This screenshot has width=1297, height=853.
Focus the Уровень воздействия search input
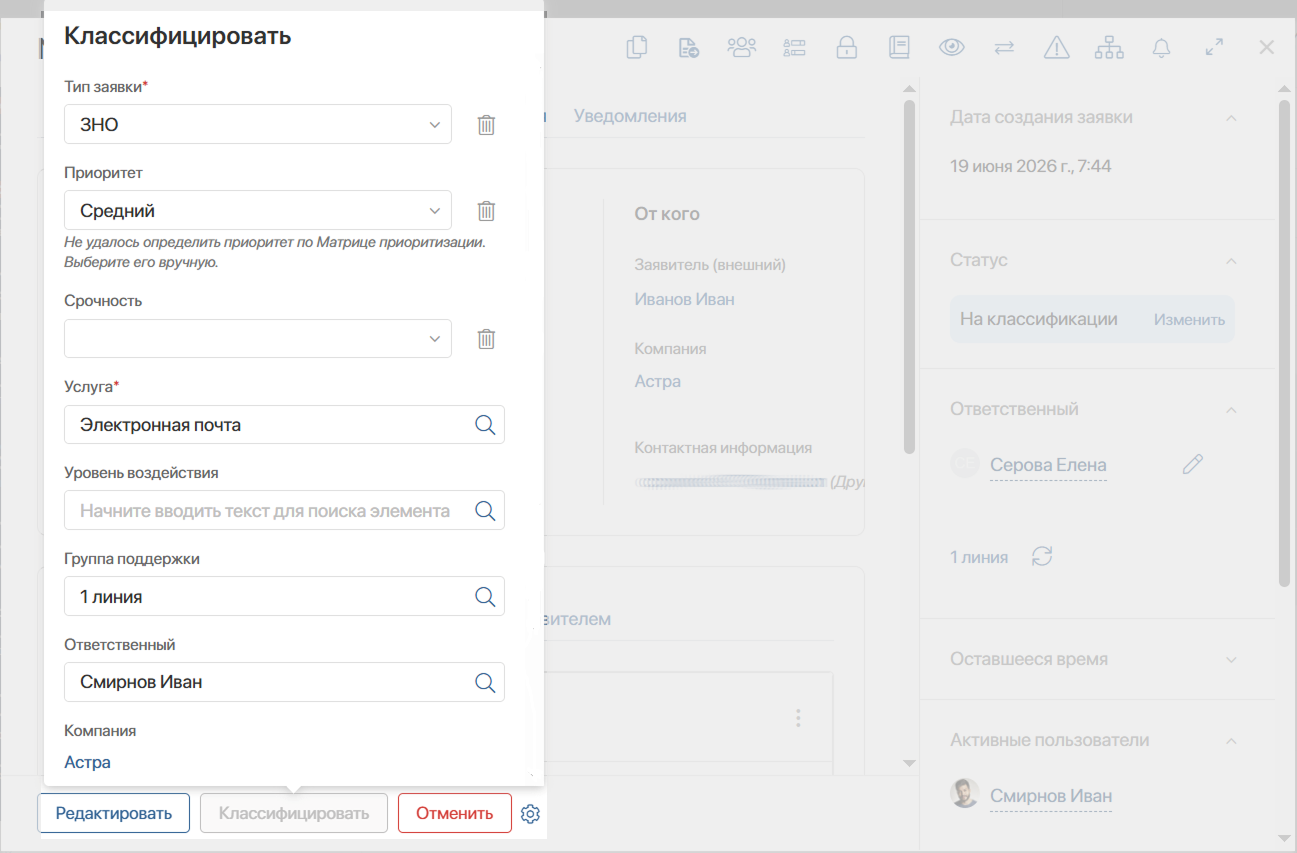[x=284, y=511]
